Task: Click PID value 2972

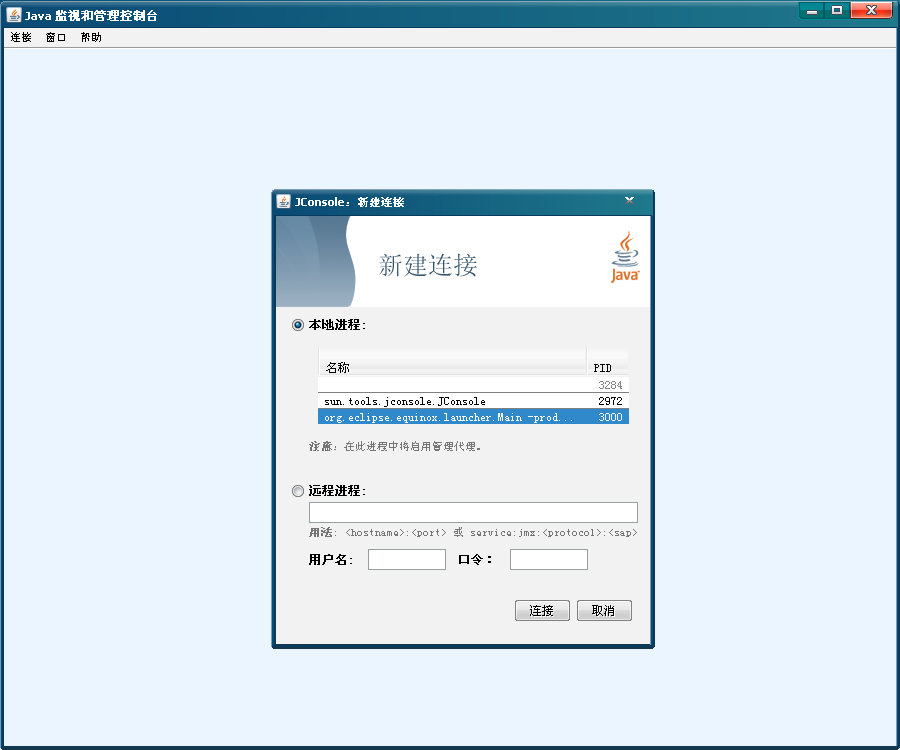Action: (610, 401)
